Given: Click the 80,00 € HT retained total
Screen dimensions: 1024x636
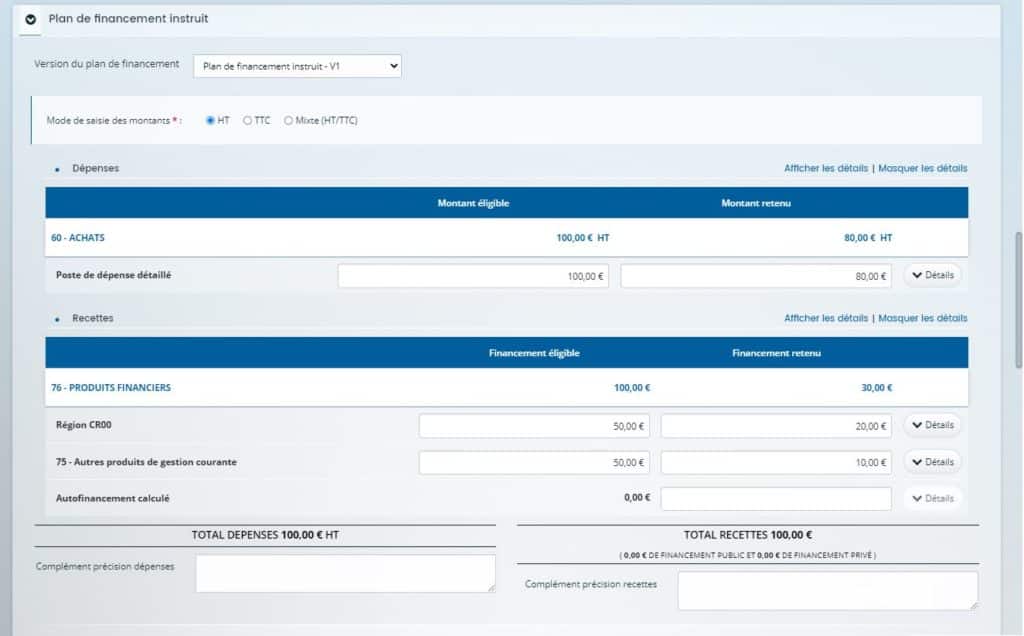Looking at the screenshot, I should pyautogui.click(x=868, y=238).
